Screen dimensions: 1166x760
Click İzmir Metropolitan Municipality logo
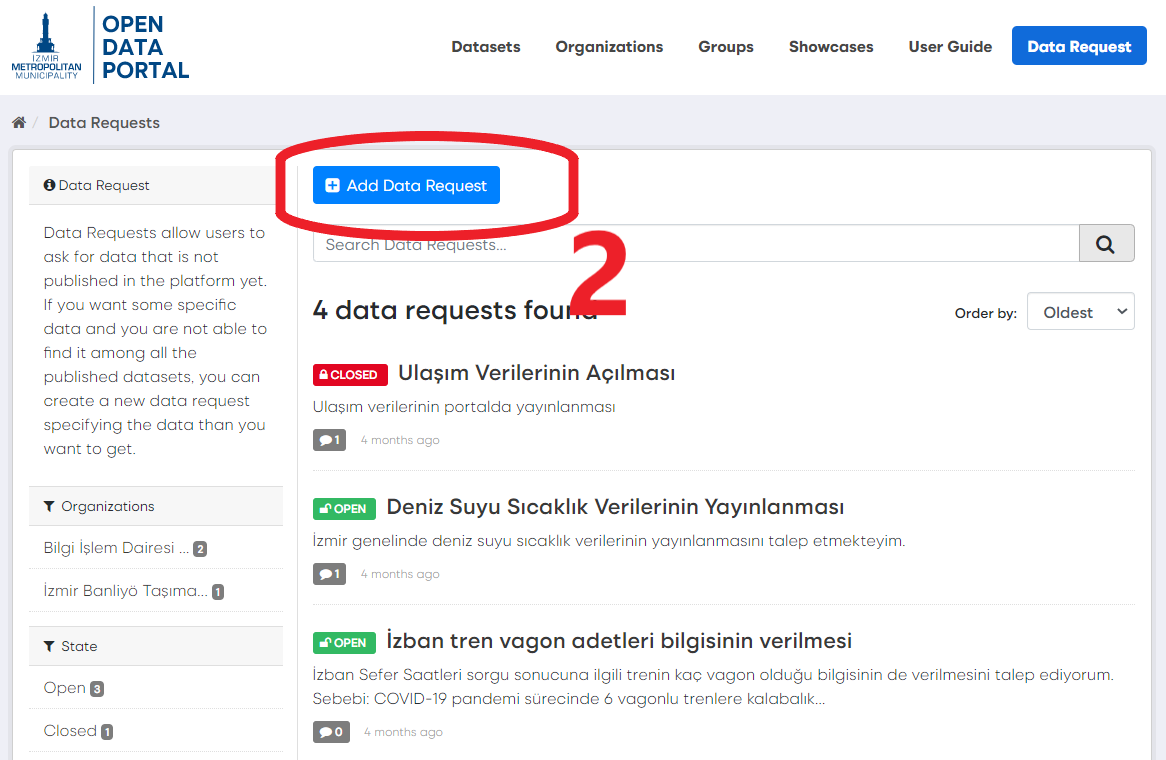[46, 46]
